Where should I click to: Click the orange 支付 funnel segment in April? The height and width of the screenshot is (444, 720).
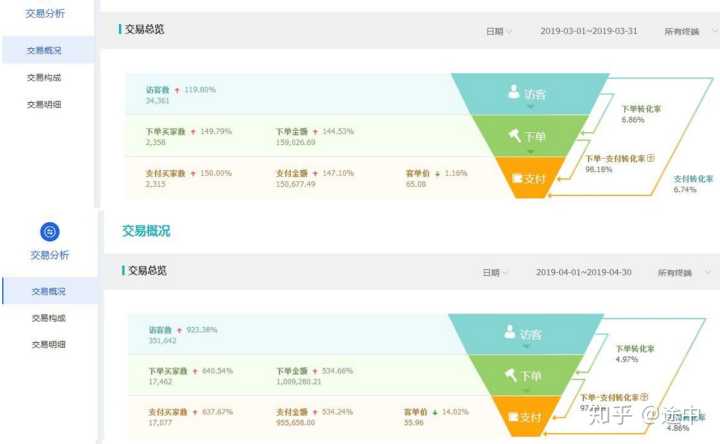tap(525, 416)
